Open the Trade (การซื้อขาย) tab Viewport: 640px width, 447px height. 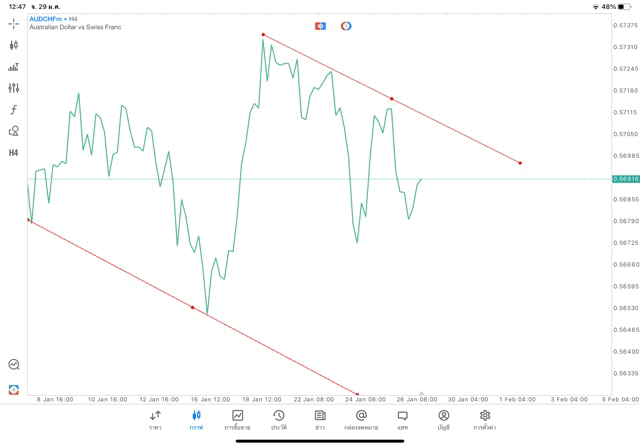pos(238,419)
